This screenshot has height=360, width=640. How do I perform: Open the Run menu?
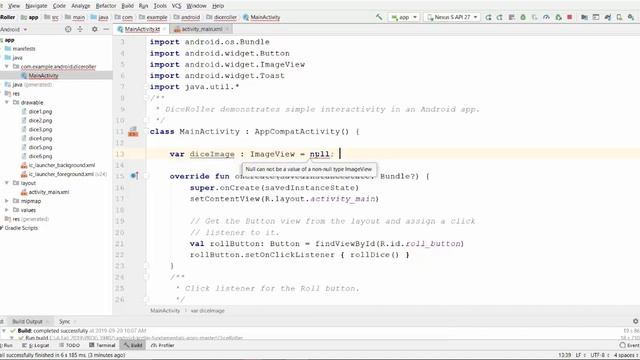(143, 6)
